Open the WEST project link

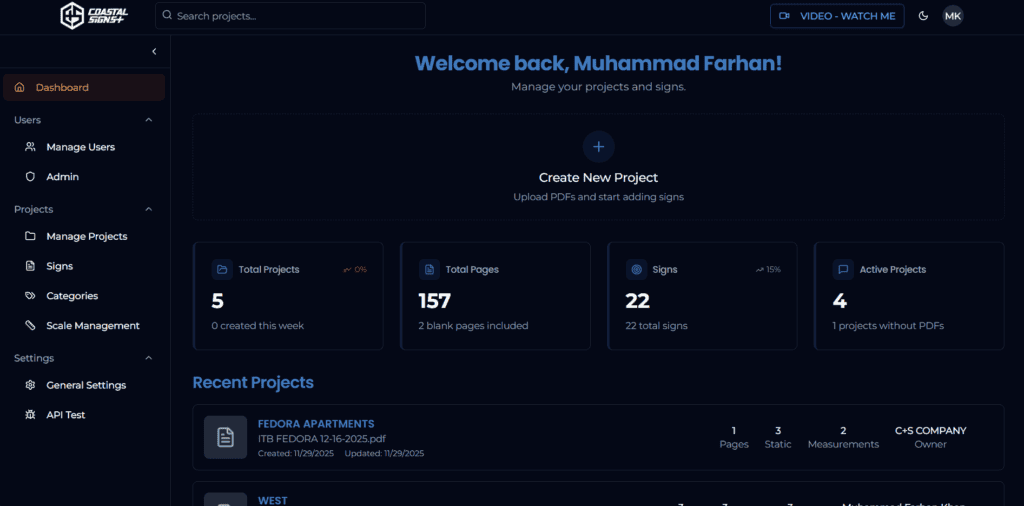pyautogui.click(x=272, y=501)
